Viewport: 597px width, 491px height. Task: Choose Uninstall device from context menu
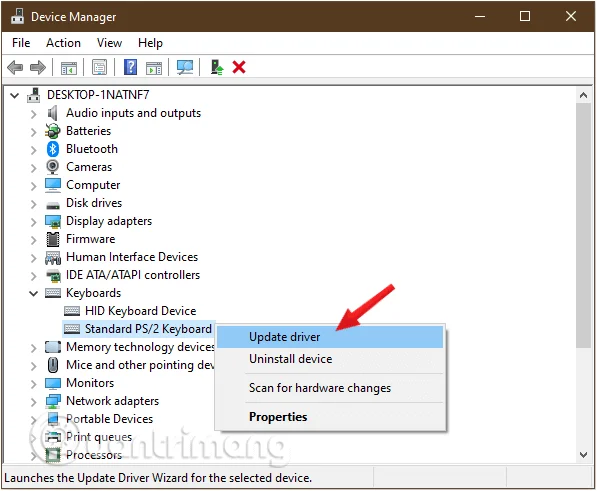pyautogui.click(x=330, y=359)
